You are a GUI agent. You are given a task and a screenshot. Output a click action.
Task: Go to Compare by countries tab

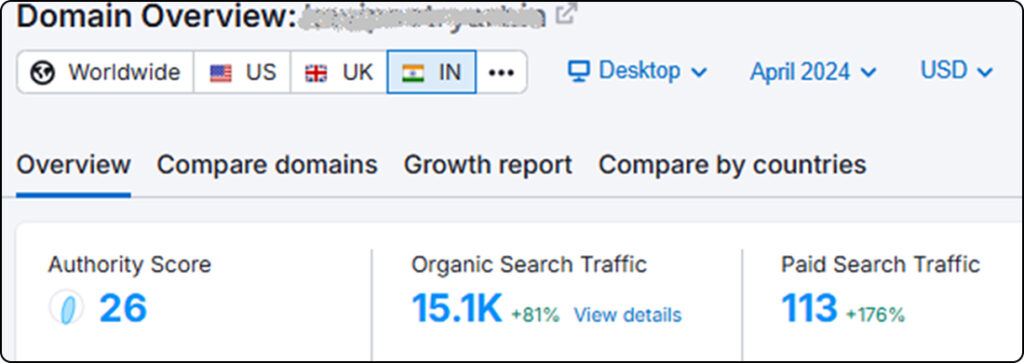tap(732, 165)
